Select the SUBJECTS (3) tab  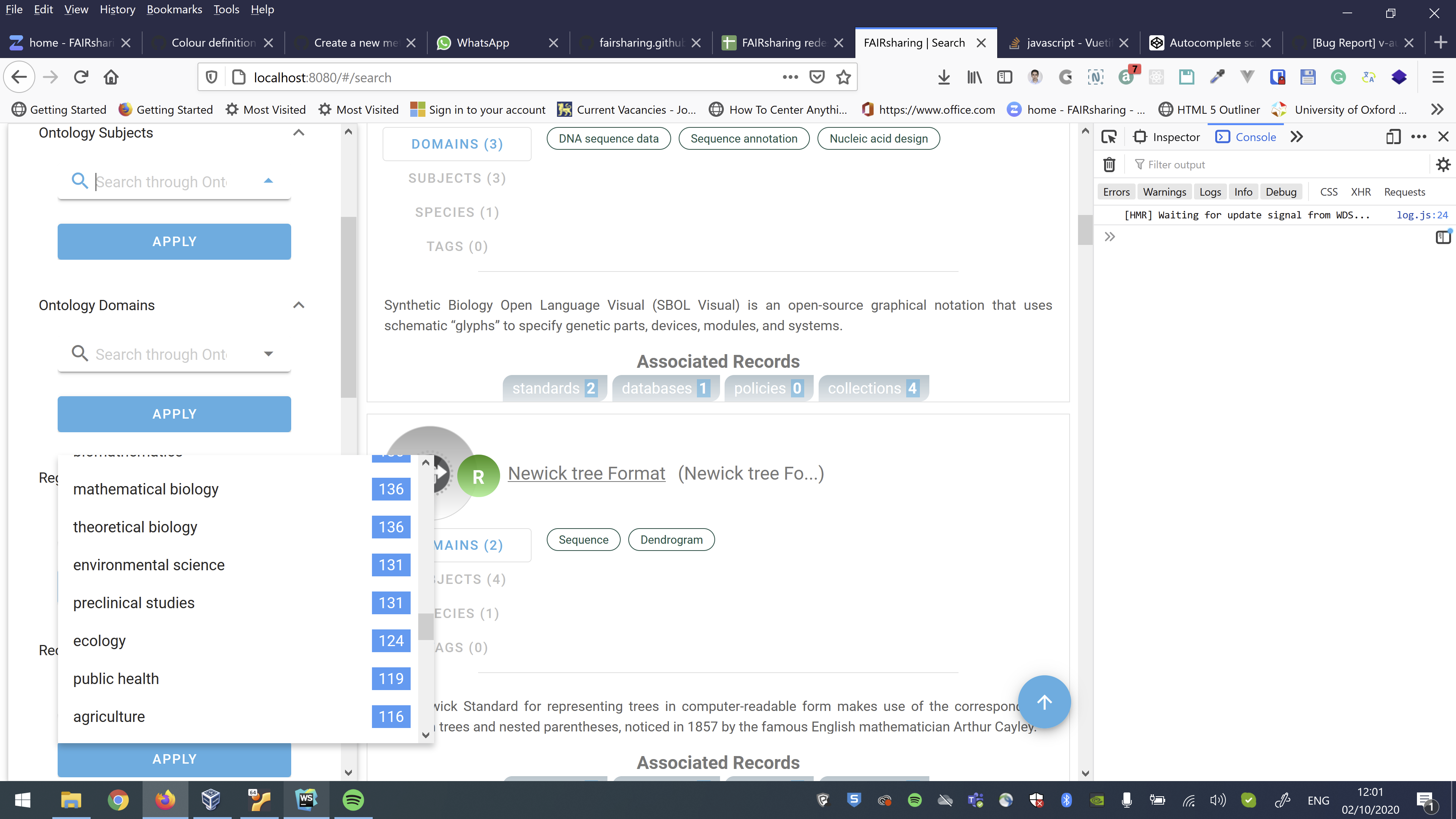point(457,179)
